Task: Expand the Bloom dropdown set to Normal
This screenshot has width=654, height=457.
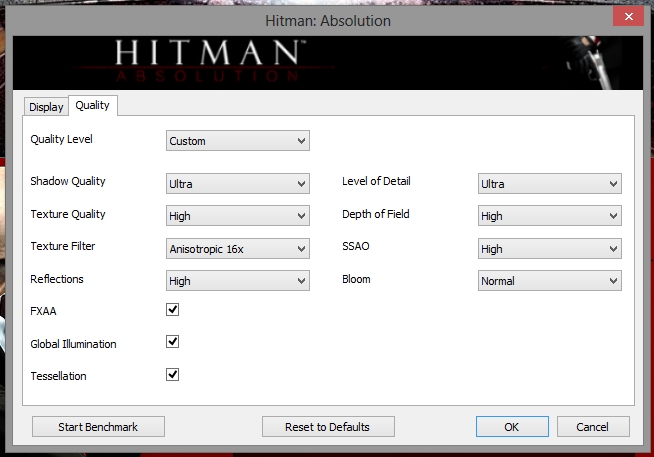Action: click(x=550, y=281)
